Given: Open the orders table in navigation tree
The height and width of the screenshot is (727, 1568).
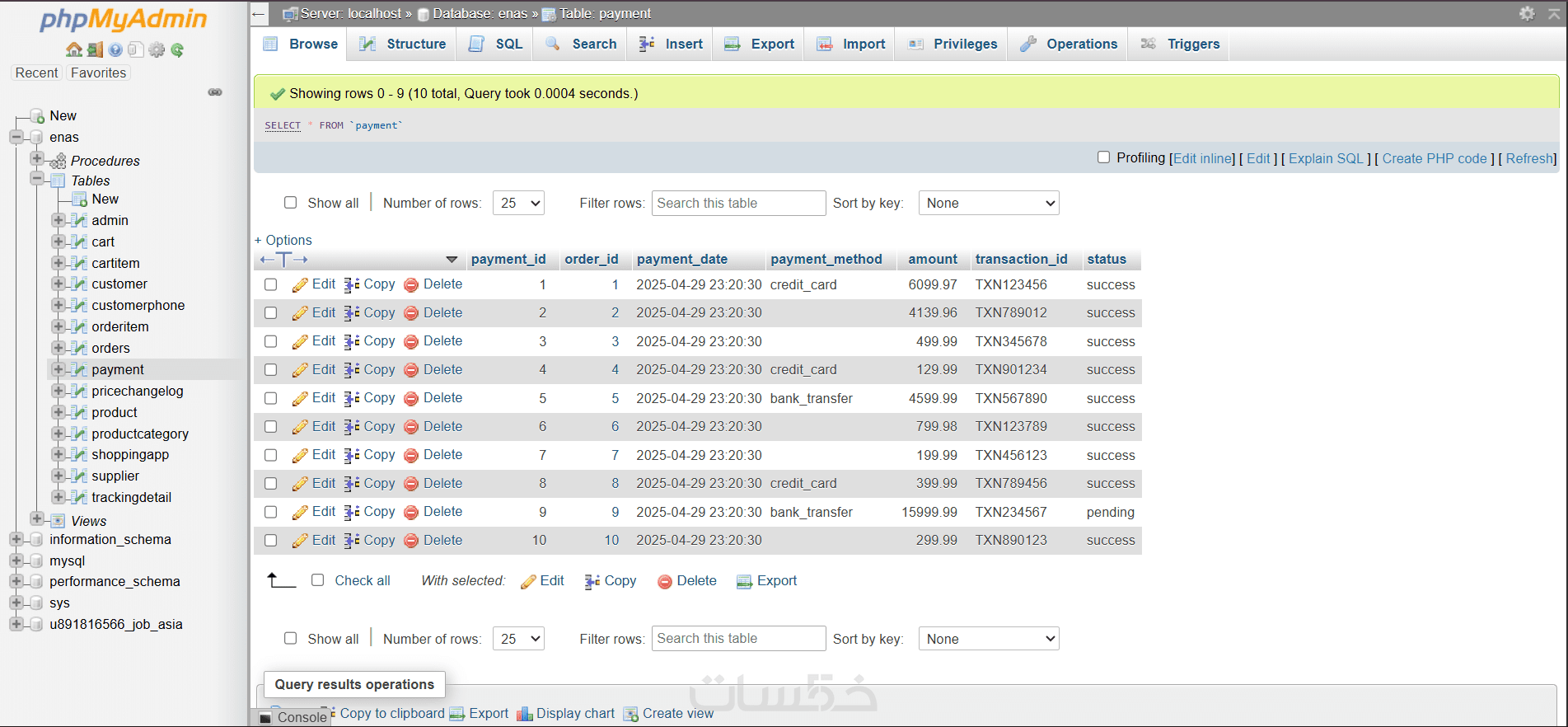Looking at the screenshot, I should pos(111,348).
